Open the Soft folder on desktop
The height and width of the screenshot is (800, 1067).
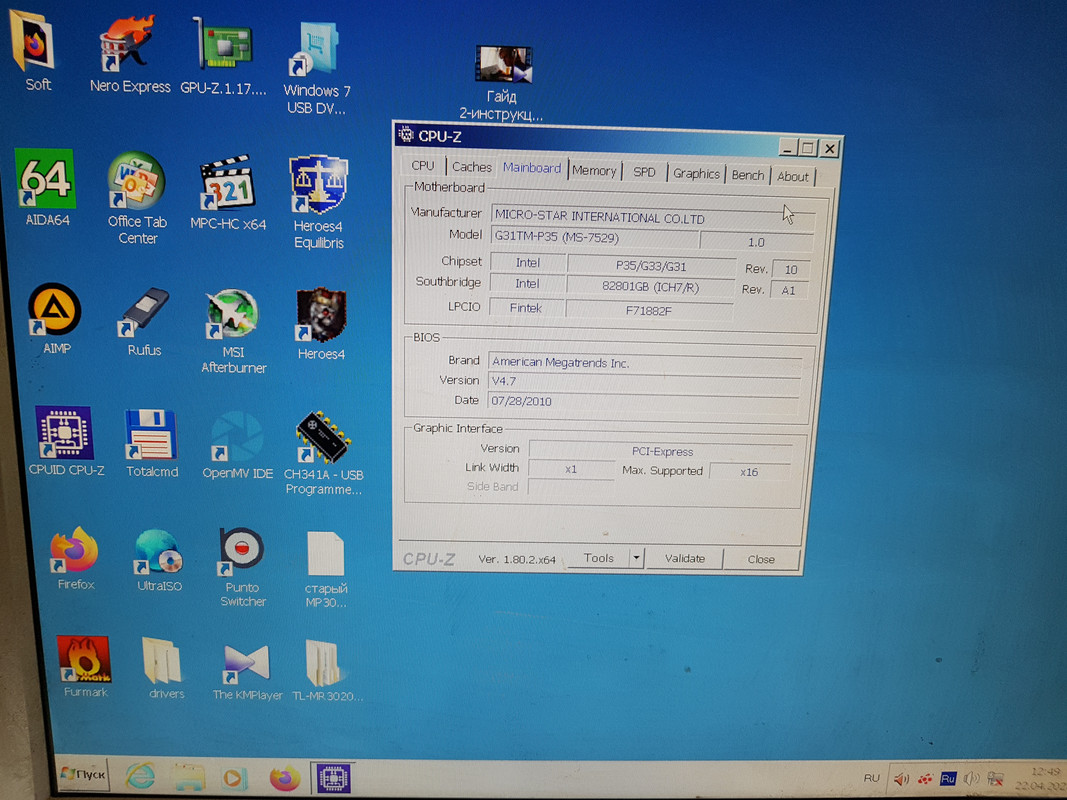[33, 52]
